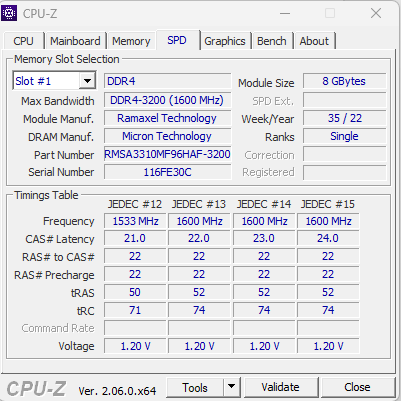Select tRAS value 50 under JEDEC #12
The image size is (401, 401).
point(135,292)
